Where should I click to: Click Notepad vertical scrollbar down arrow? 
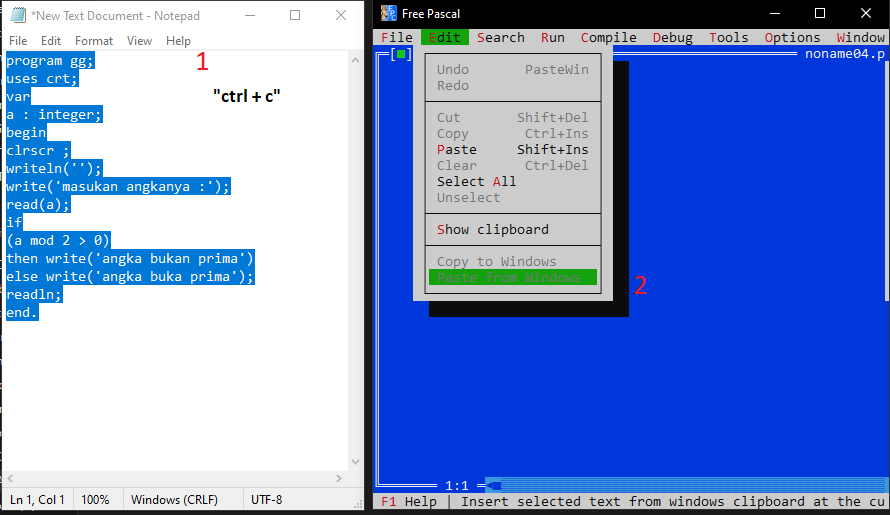[x=355, y=462]
